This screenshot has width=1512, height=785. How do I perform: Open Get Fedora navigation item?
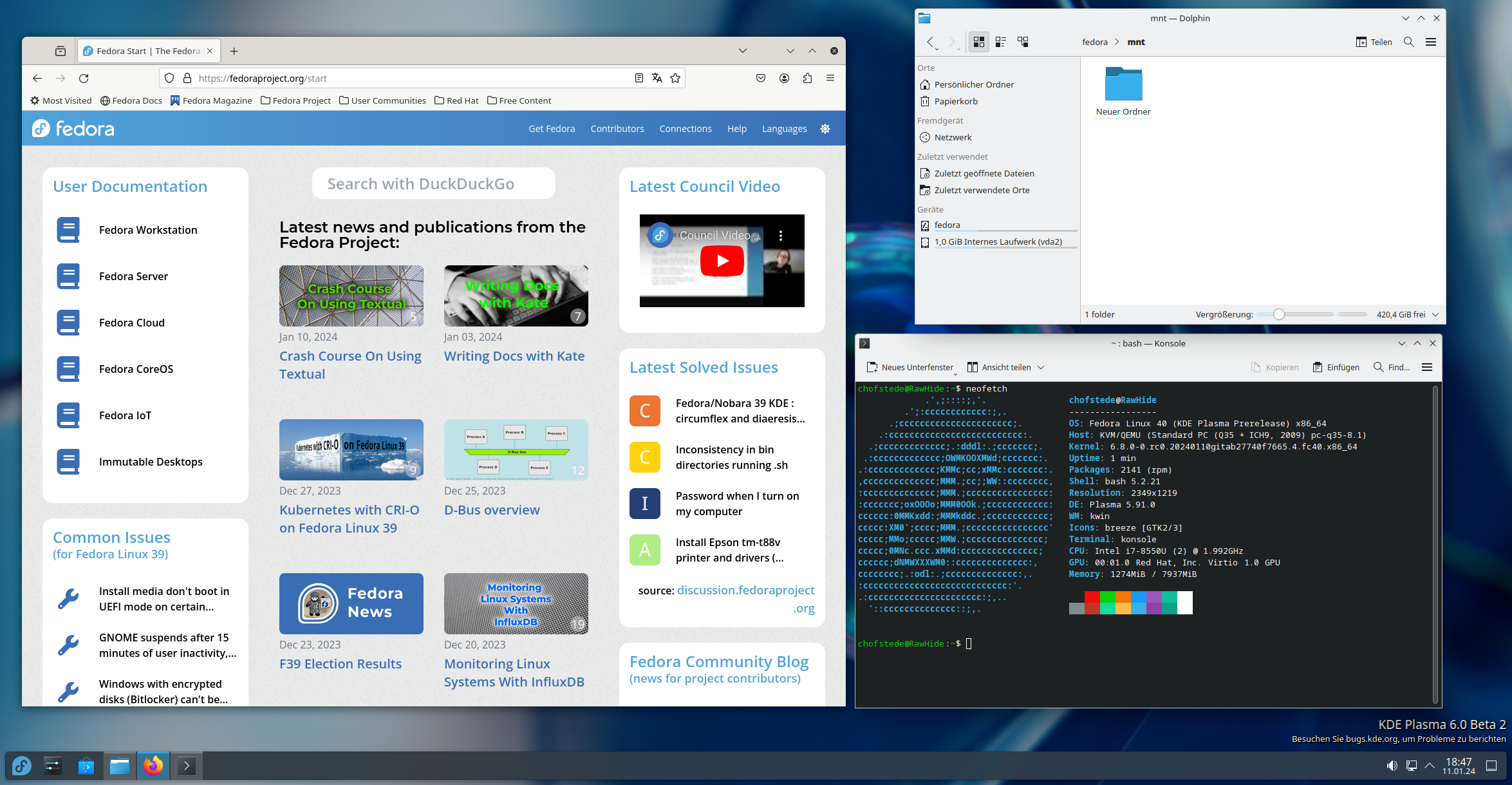pos(552,129)
